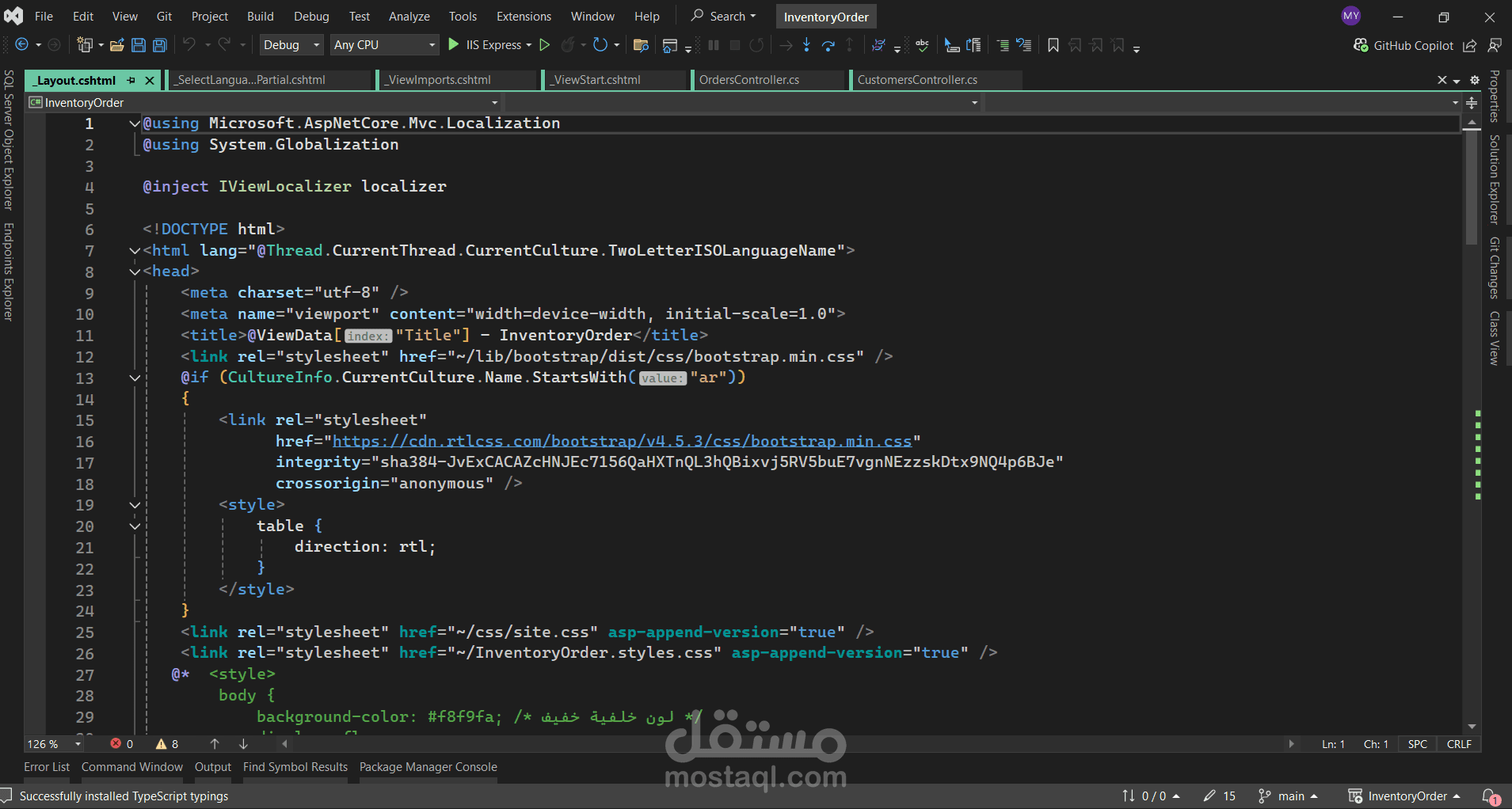Collapse the style block on line 19
The image size is (1512, 809).
coord(135,505)
